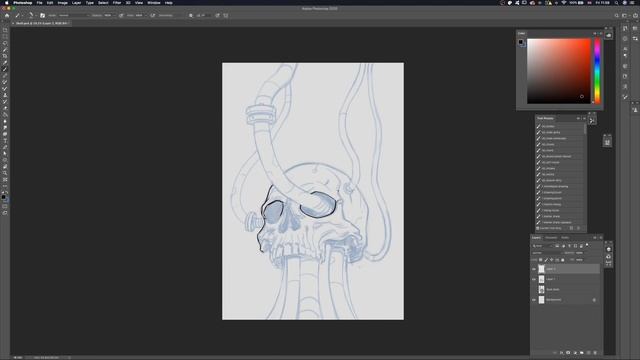Hide Layer 1 with its eye icon
Image resolution: width=640 pixels, height=360 pixels.
click(x=533, y=279)
